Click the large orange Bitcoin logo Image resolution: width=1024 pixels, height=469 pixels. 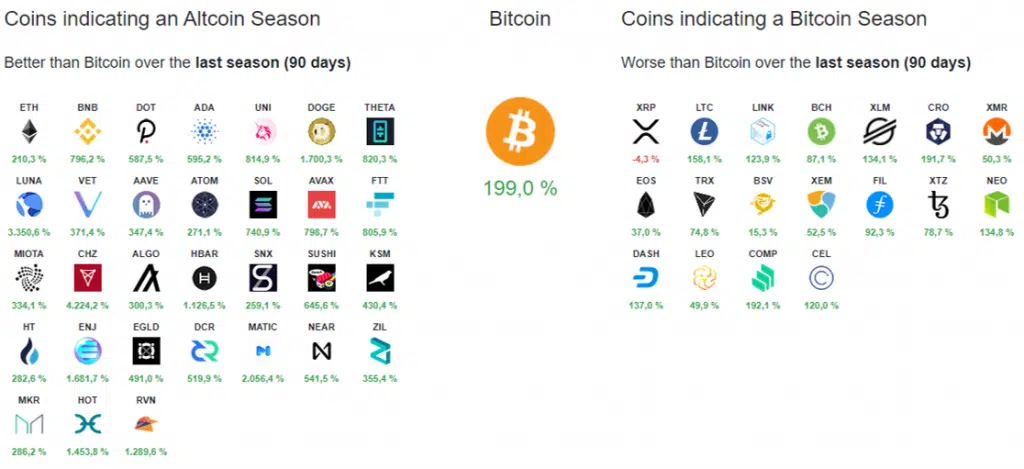(520, 131)
